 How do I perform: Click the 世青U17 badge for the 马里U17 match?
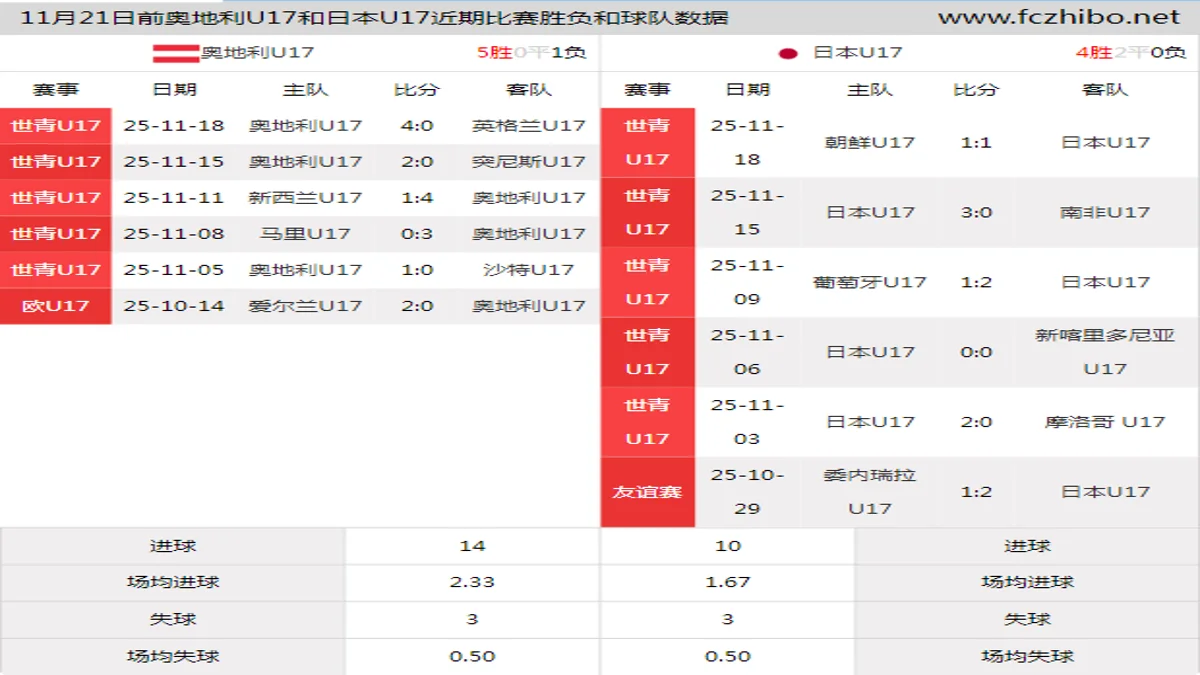pyautogui.click(x=56, y=234)
